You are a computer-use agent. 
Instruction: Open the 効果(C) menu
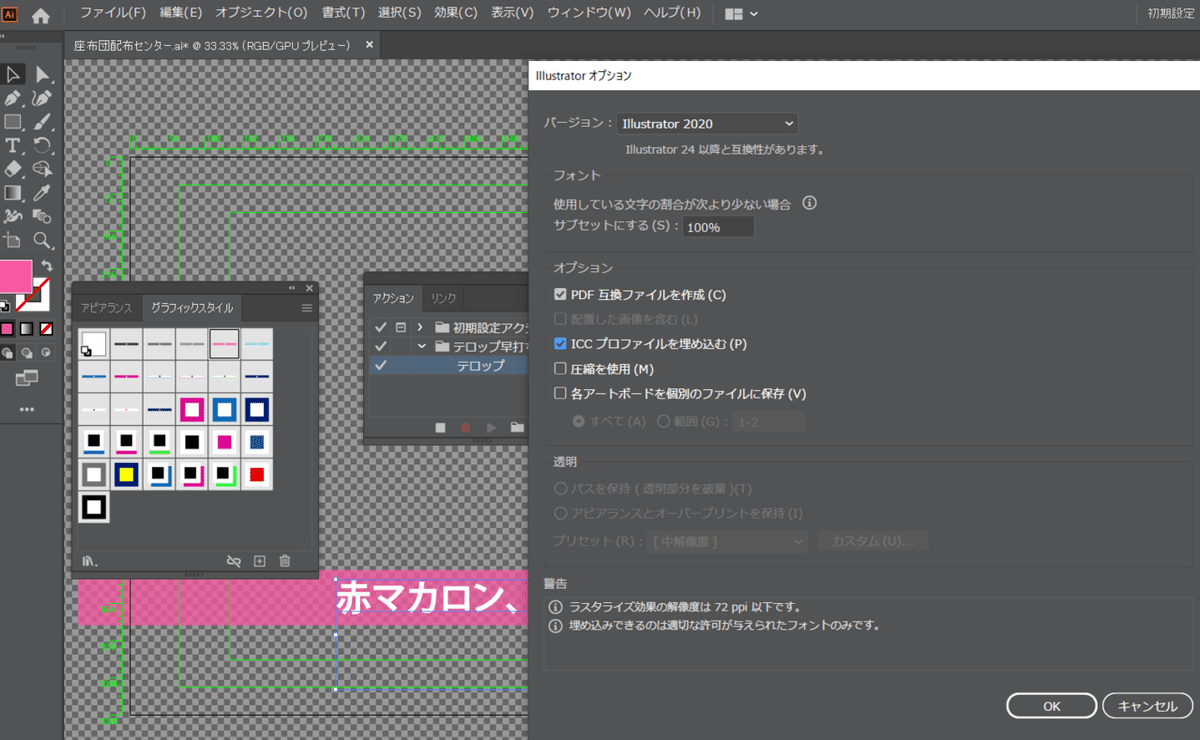(x=456, y=14)
